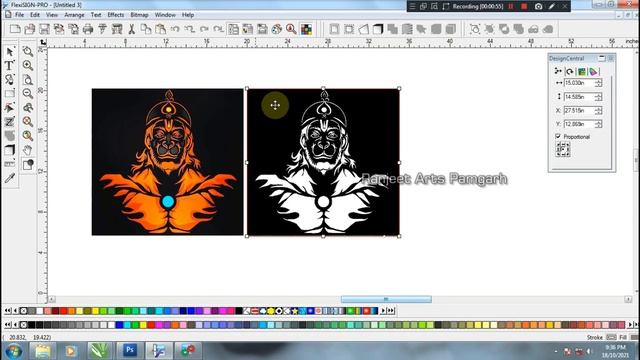Advance top color palette with right arrow
This screenshot has height=360, width=640.
(383, 311)
